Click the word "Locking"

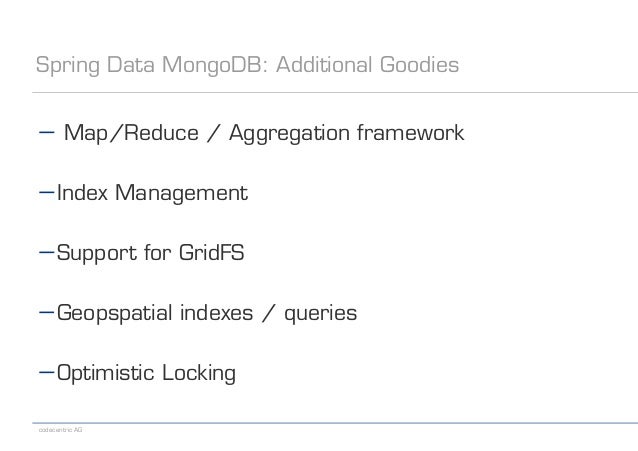(x=199, y=373)
